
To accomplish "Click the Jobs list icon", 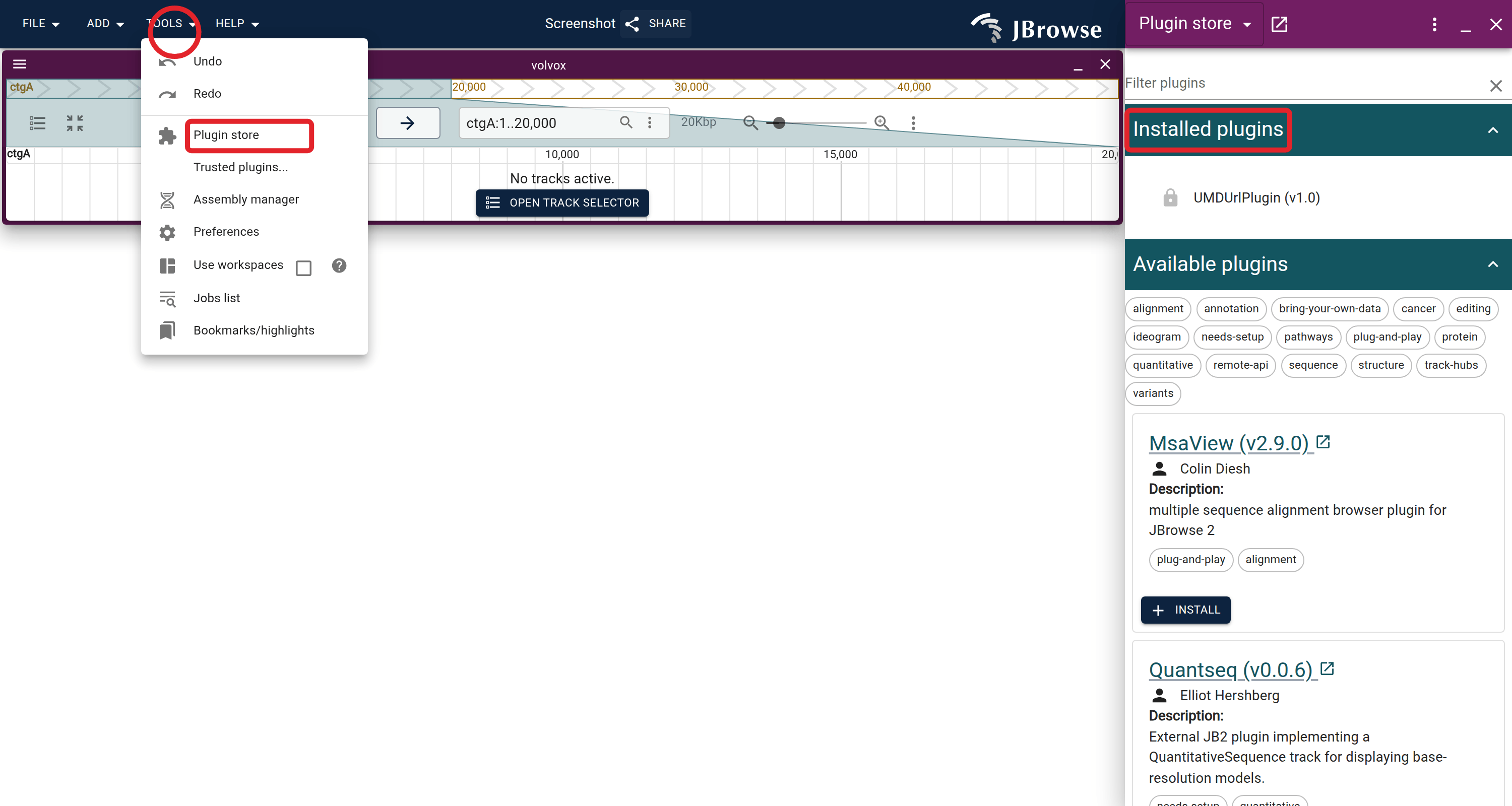I will [x=167, y=299].
